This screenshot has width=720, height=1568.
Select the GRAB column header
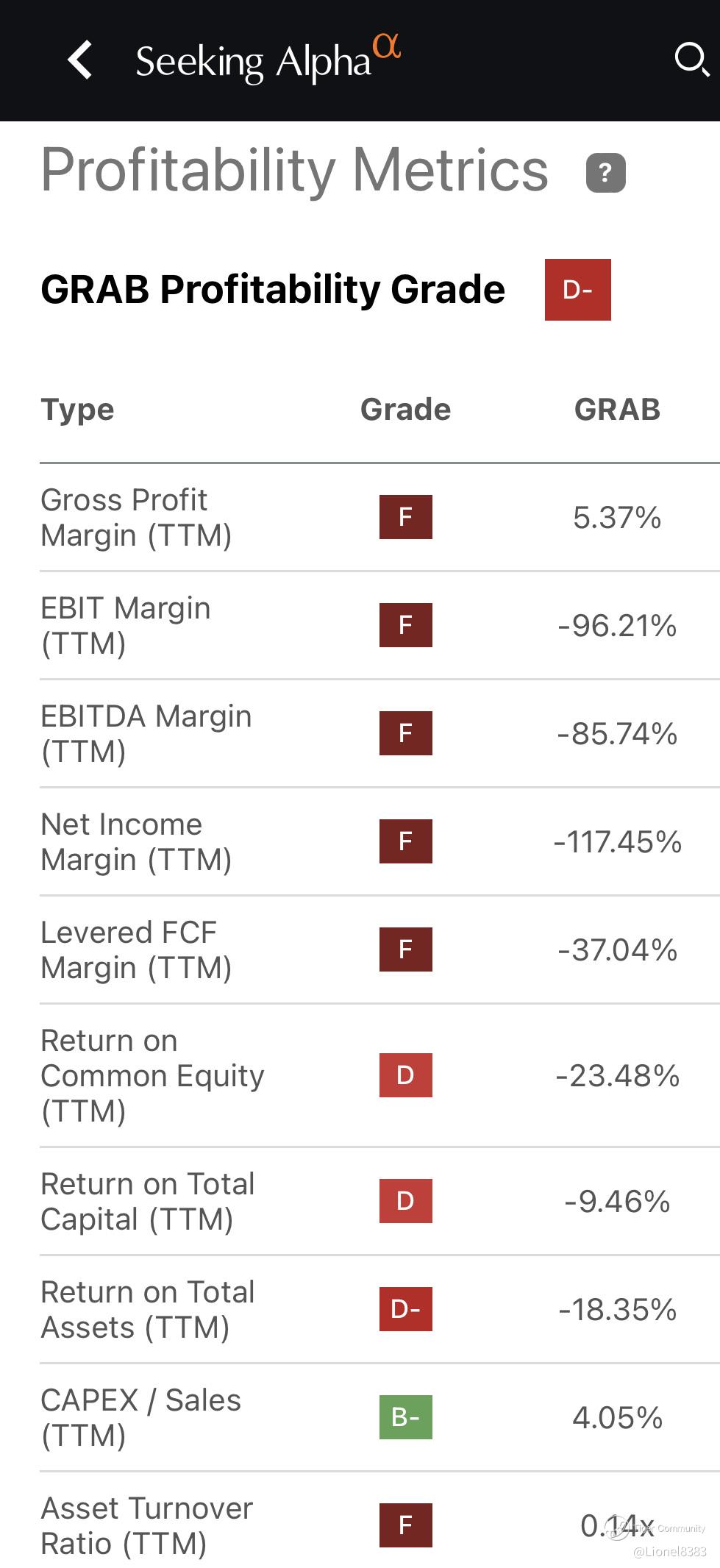coord(617,410)
